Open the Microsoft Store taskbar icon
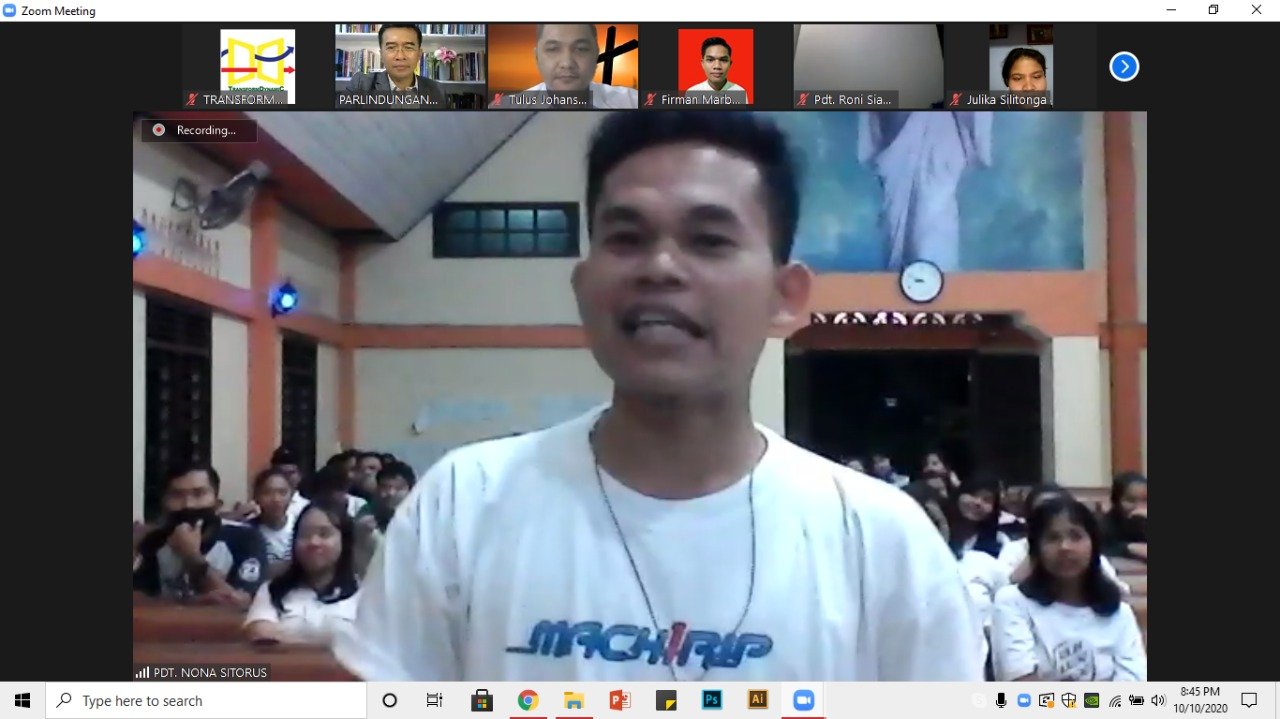 [x=482, y=700]
